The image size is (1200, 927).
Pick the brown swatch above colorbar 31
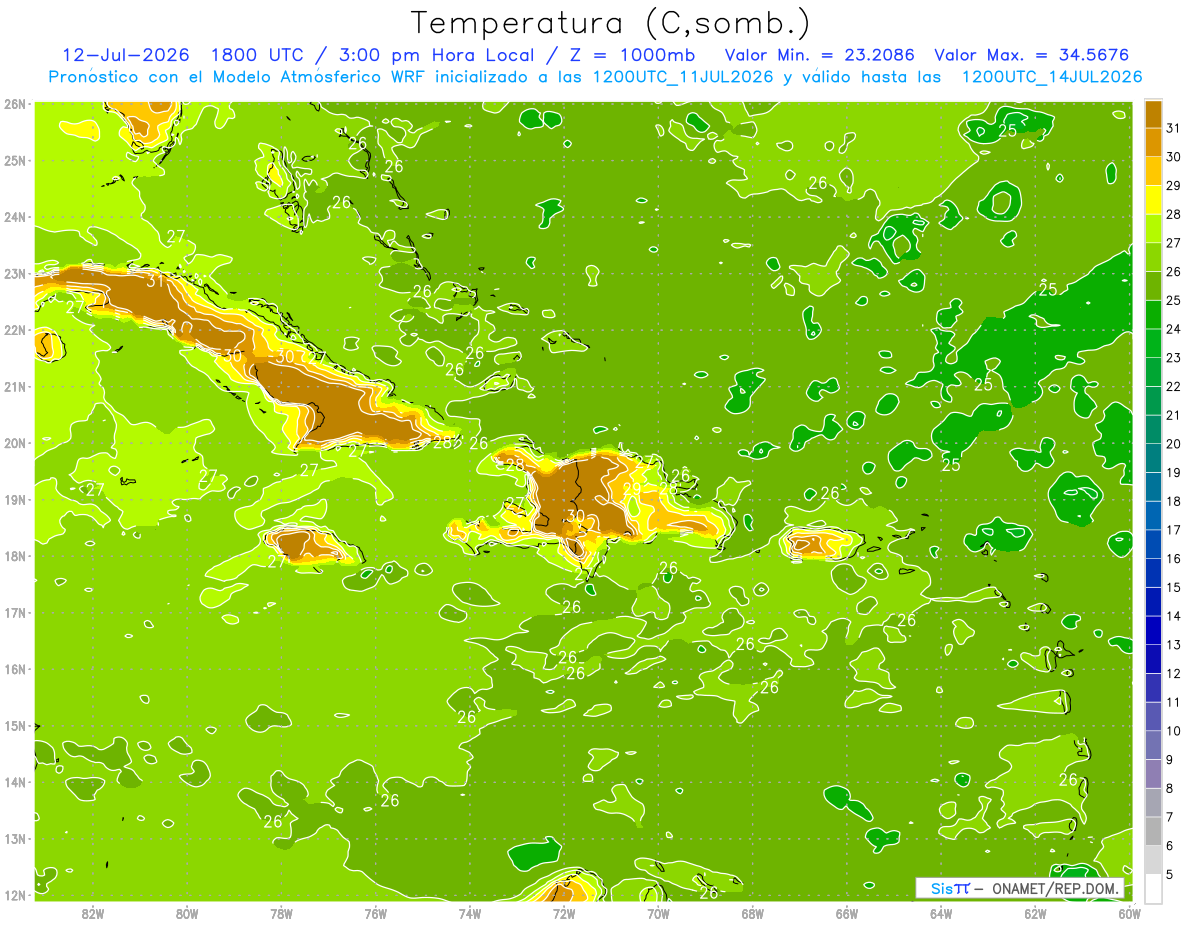(1153, 113)
